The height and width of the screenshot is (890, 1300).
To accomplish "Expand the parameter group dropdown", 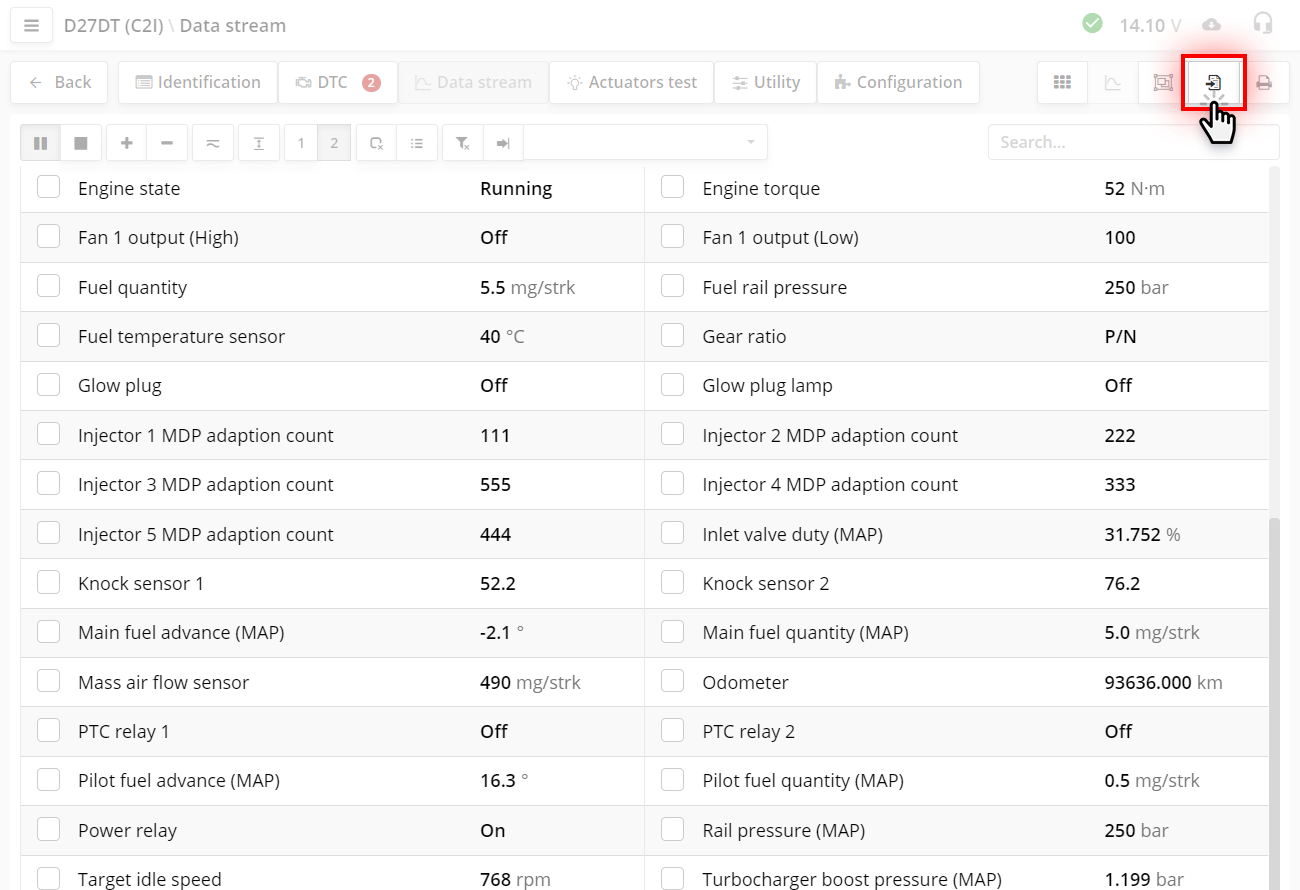I will coord(750,143).
